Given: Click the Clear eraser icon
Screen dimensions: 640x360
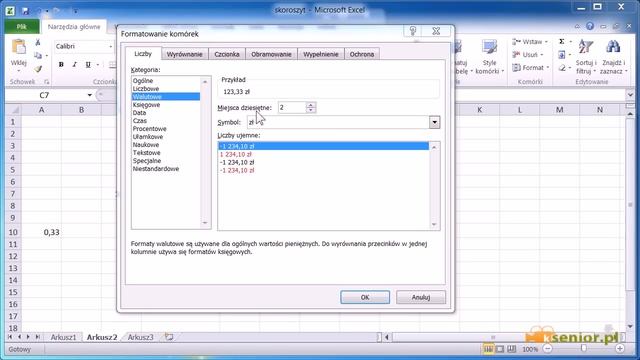Looking at the screenshot, I should [x=562, y=68].
